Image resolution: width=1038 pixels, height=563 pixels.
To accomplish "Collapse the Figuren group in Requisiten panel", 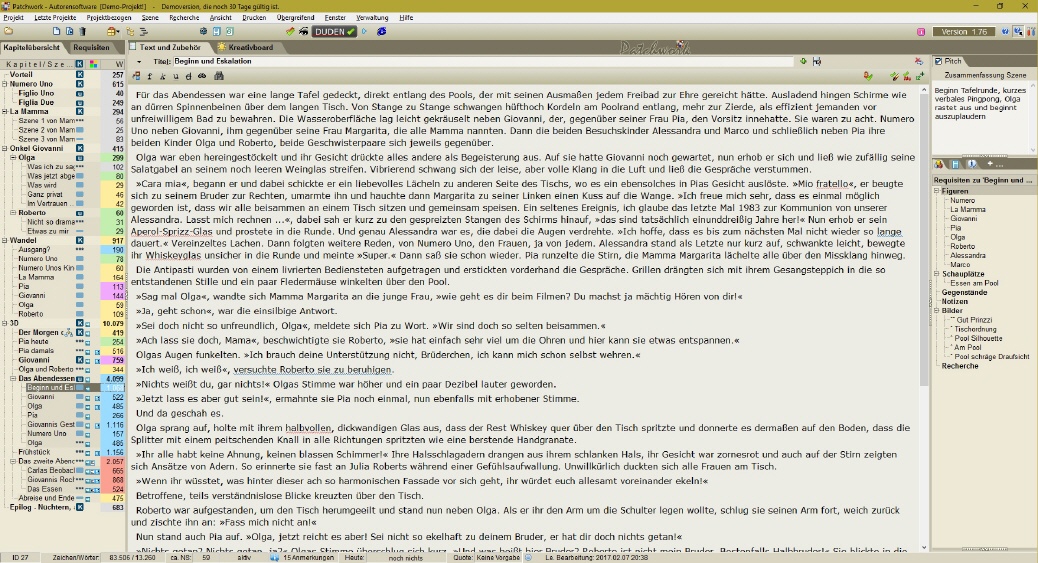I will pyautogui.click(x=937, y=191).
